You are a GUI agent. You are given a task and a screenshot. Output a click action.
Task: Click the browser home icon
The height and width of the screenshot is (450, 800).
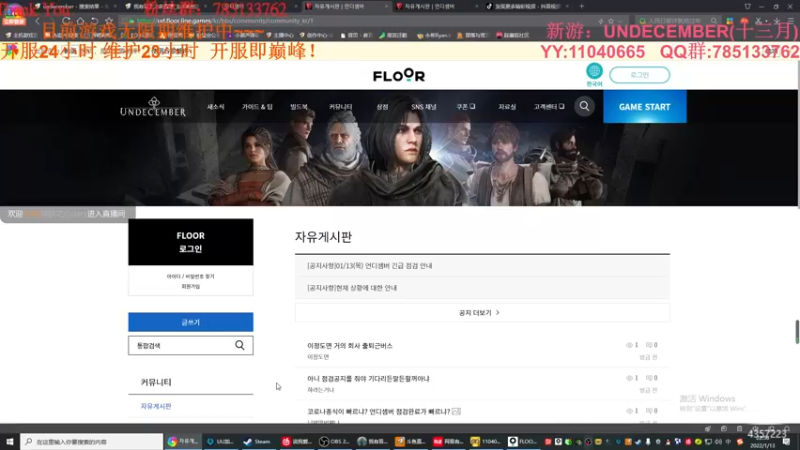(x=81, y=21)
